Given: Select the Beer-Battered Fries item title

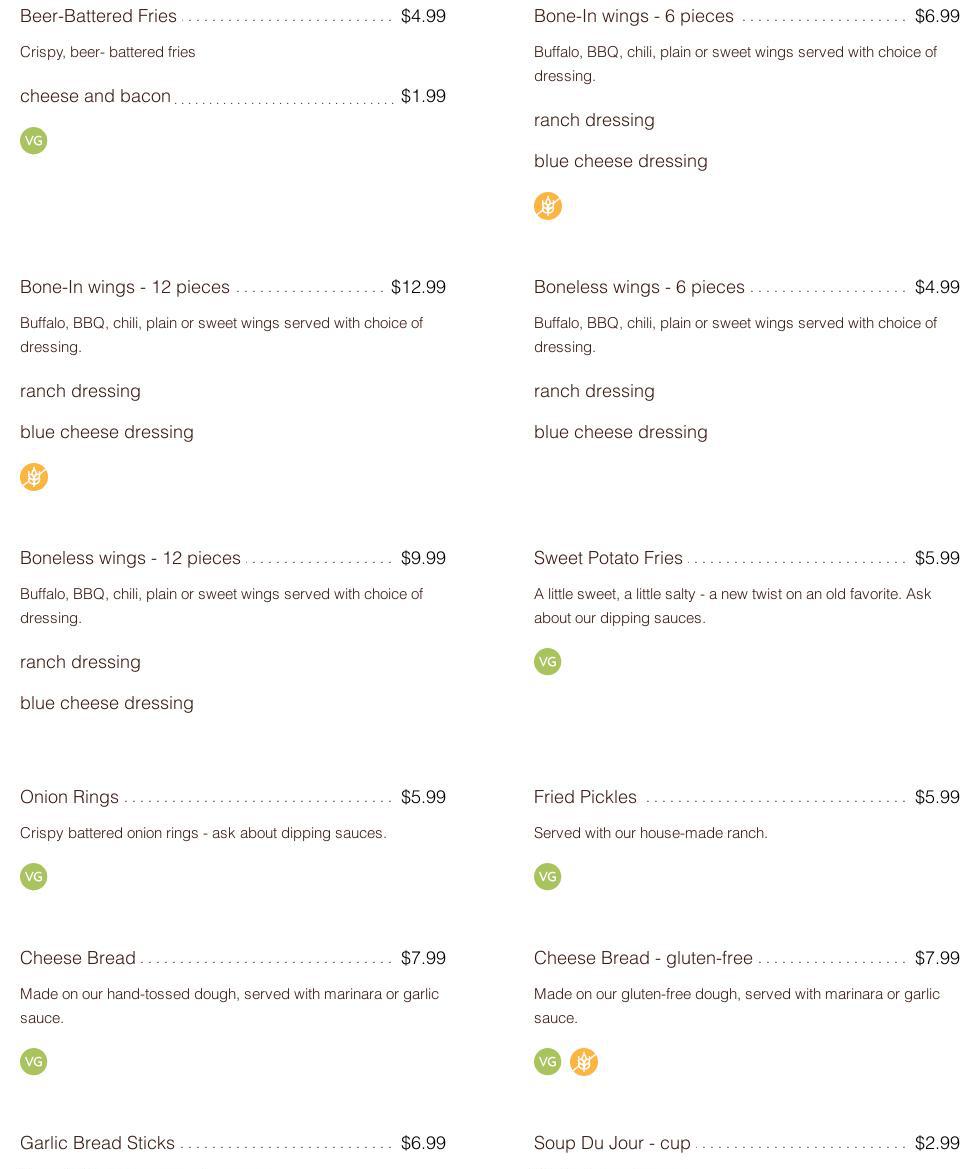Looking at the screenshot, I should [98, 16].
